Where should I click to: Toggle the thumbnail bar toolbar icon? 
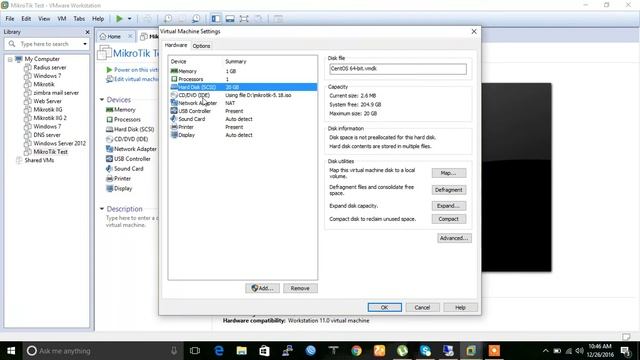point(230,19)
